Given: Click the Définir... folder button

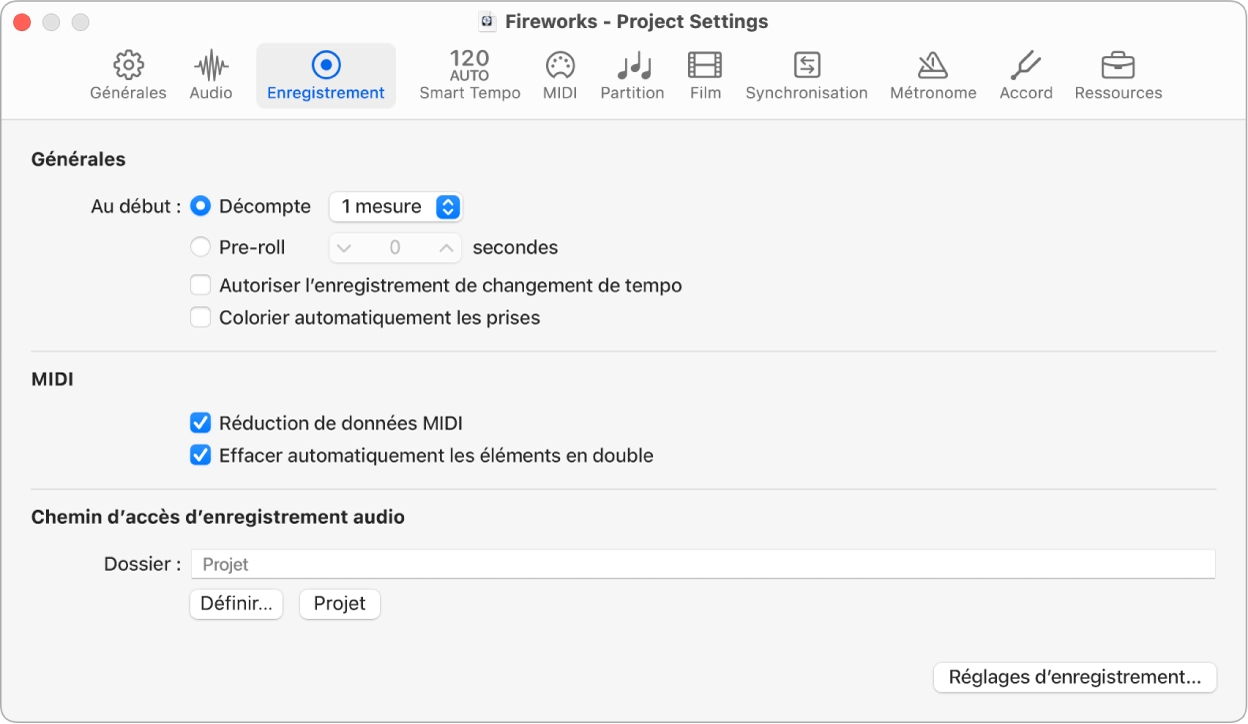Looking at the screenshot, I should (x=236, y=604).
